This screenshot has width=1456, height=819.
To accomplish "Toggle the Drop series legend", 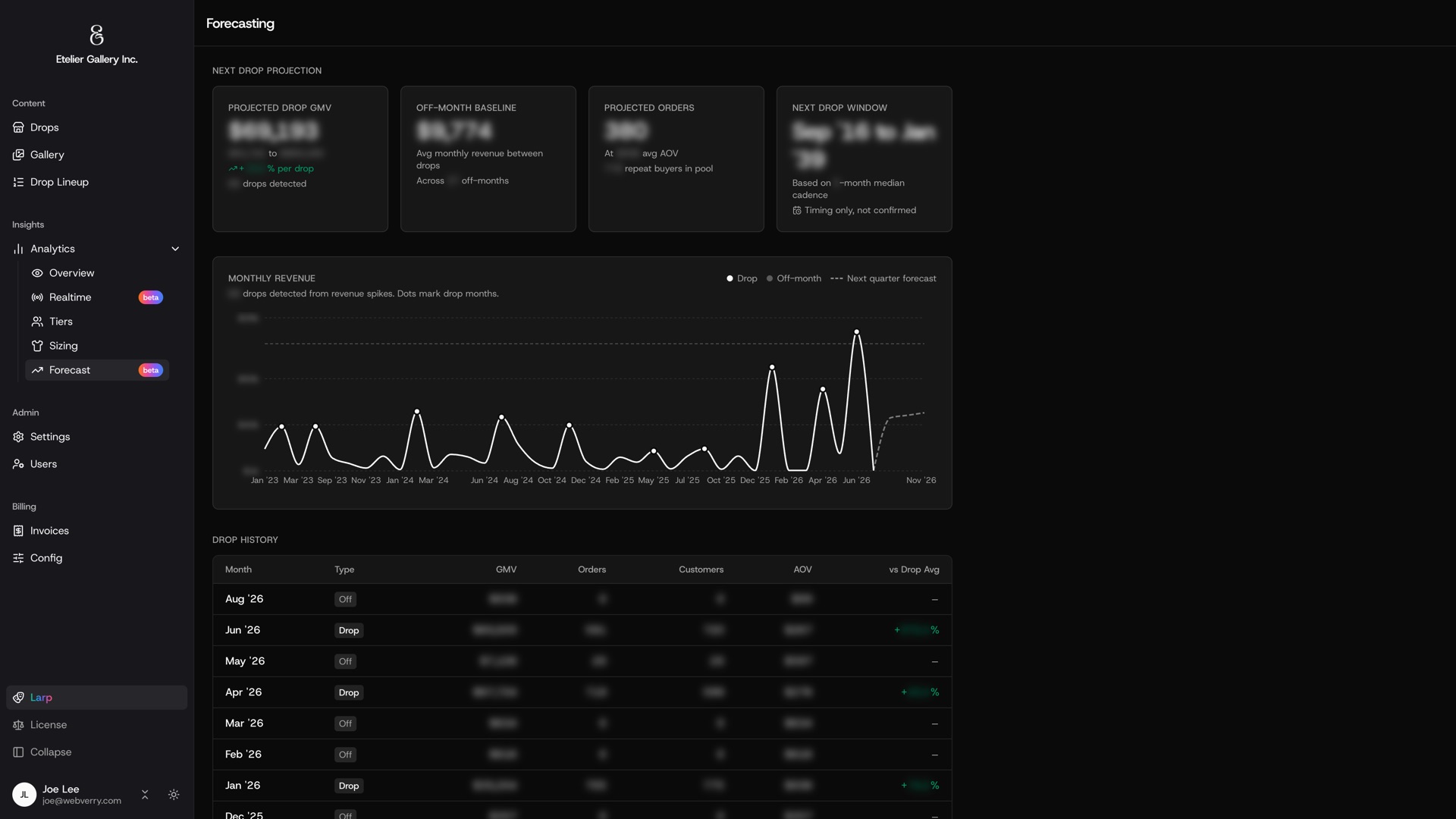I will (742, 278).
